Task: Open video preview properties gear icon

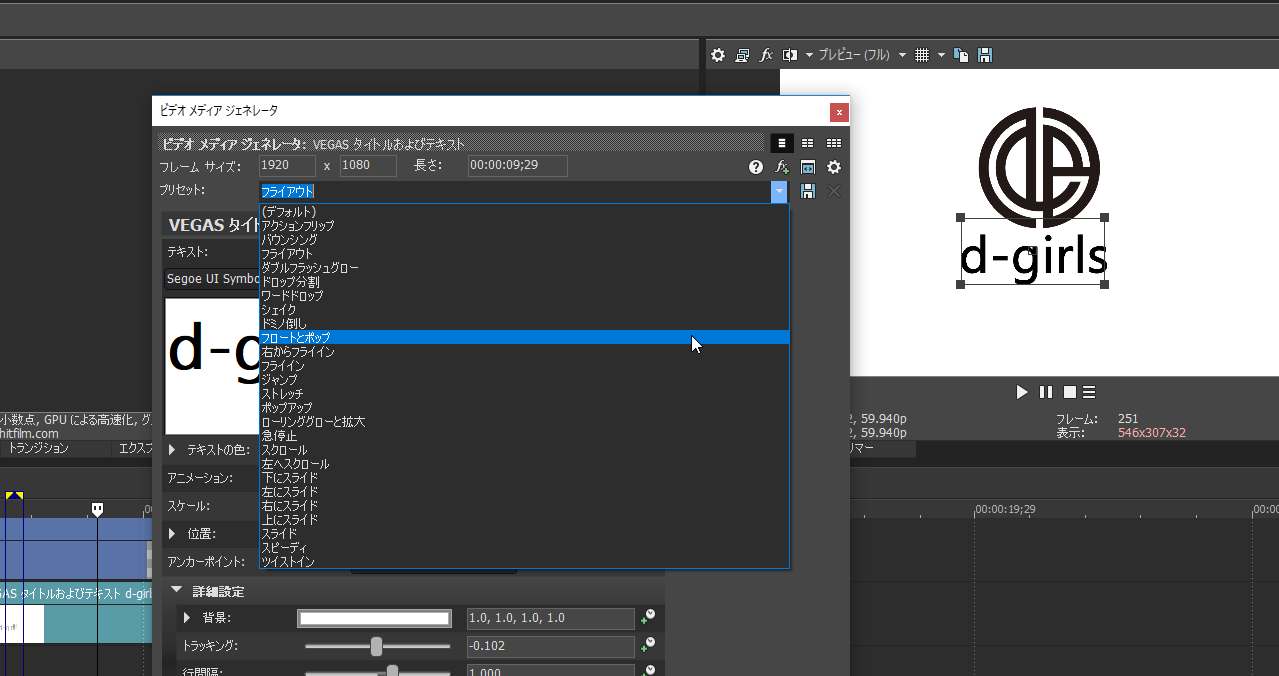Action: pos(718,55)
